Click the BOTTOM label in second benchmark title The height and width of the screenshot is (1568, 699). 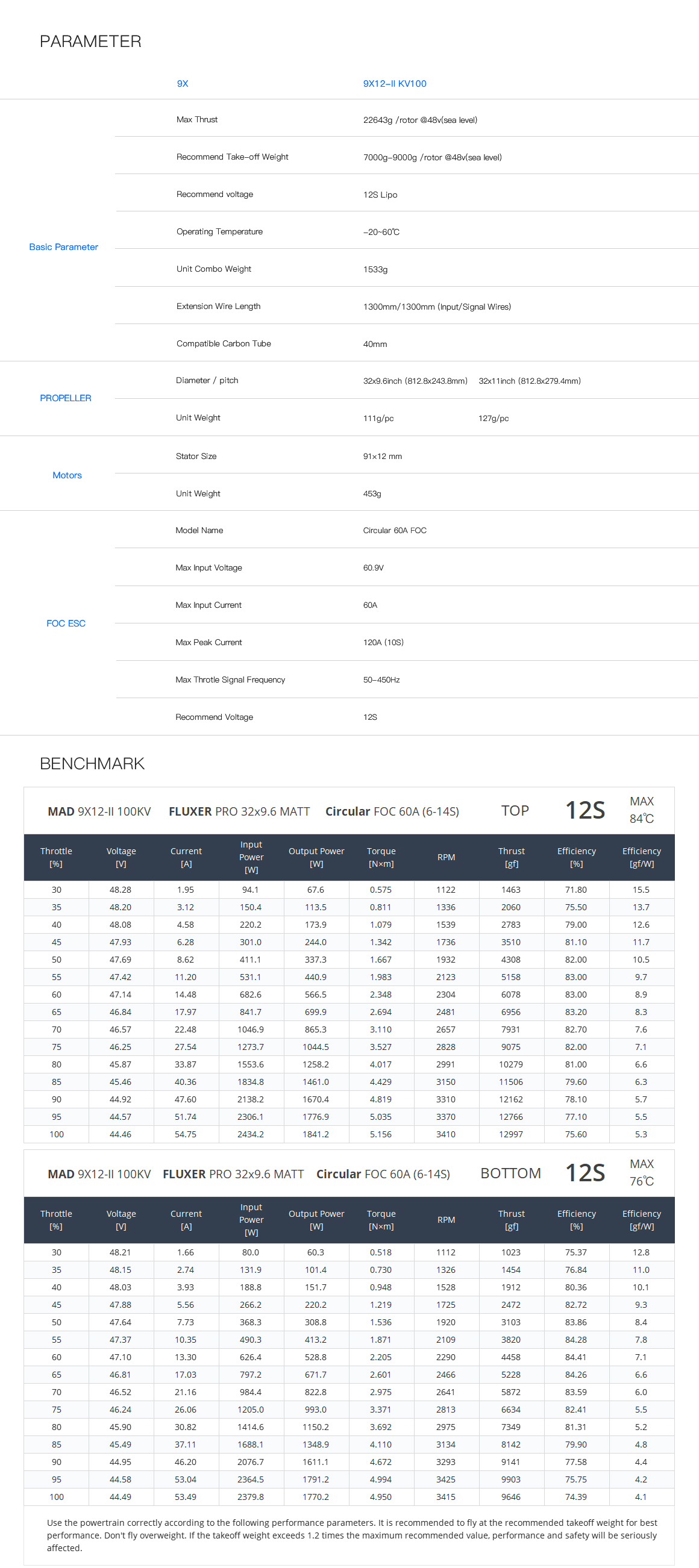pos(510,1173)
